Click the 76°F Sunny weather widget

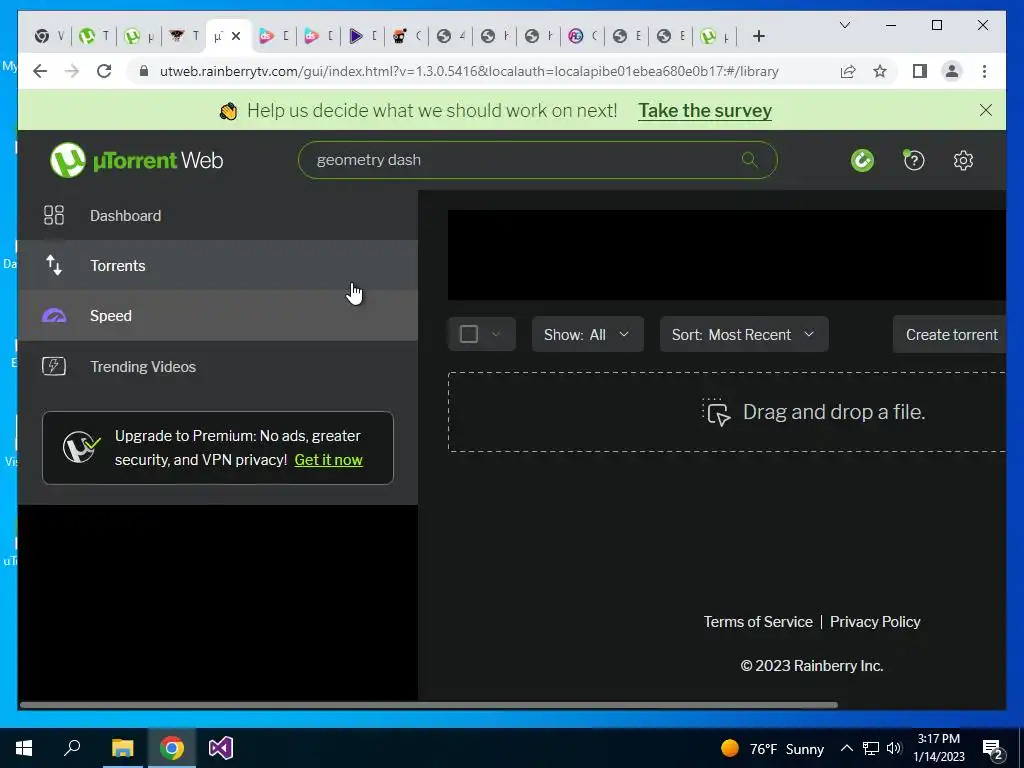pos(772,748)
